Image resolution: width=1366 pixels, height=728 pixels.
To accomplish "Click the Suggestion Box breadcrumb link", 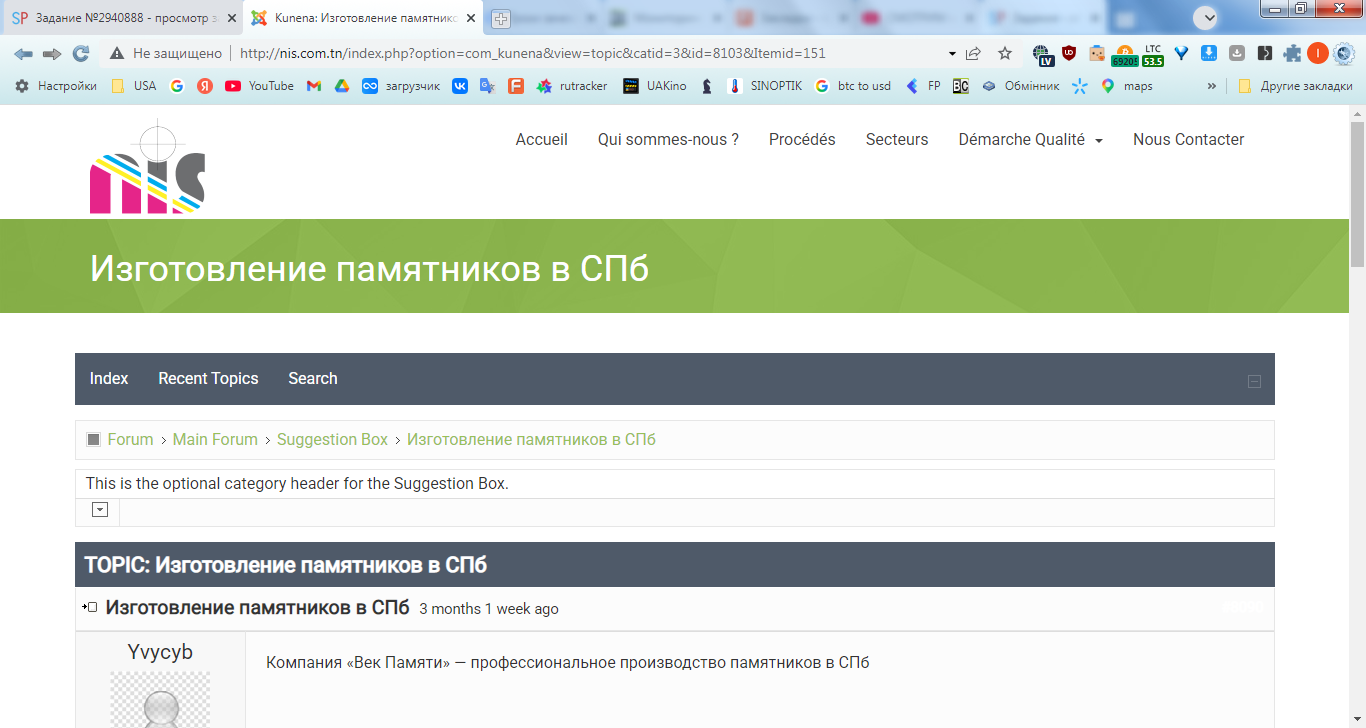I will tap(332, 440).
